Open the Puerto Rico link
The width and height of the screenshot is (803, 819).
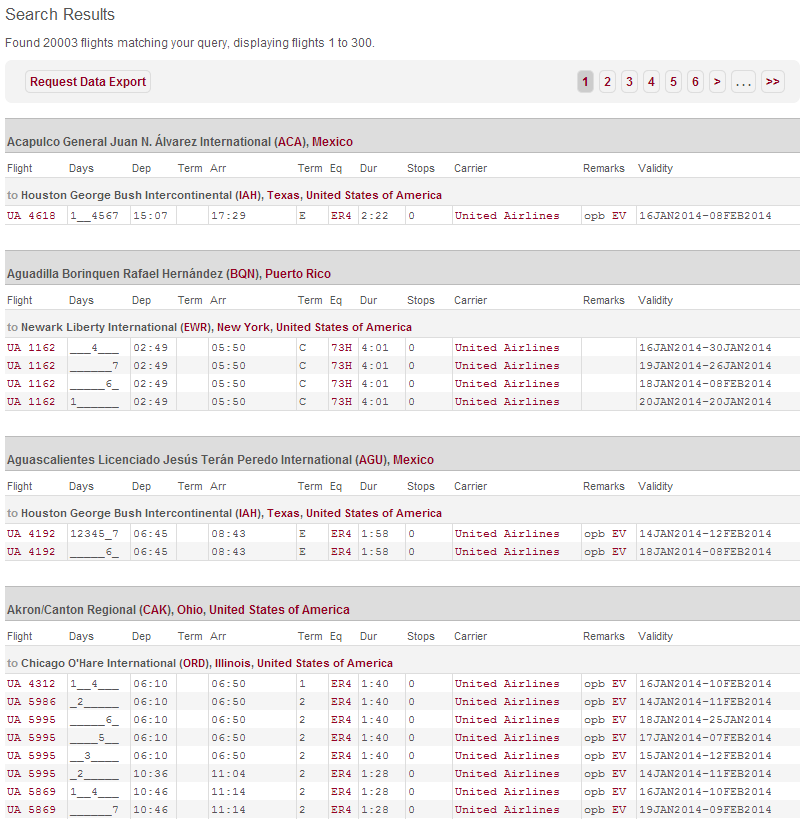point(298,274)
